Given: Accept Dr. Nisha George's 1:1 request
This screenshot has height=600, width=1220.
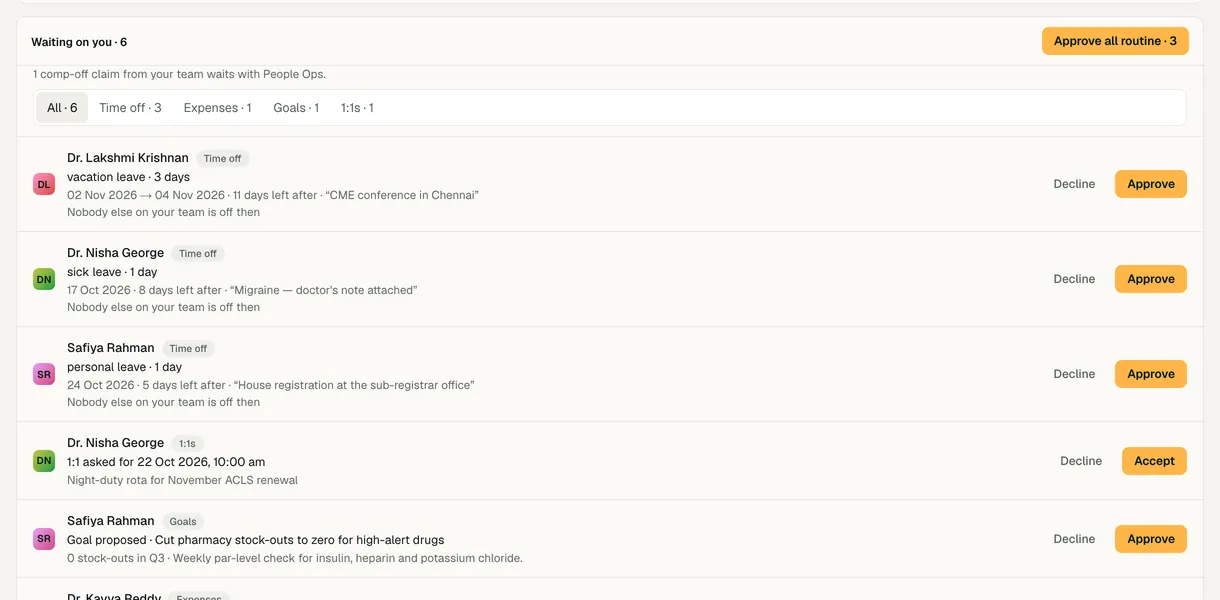Looking at the screenshot, I should coord(1154,461).
